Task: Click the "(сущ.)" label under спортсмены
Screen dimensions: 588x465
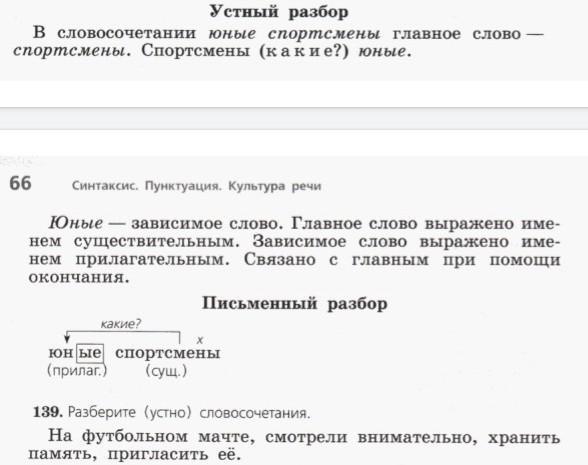Action: pos(166,371)
